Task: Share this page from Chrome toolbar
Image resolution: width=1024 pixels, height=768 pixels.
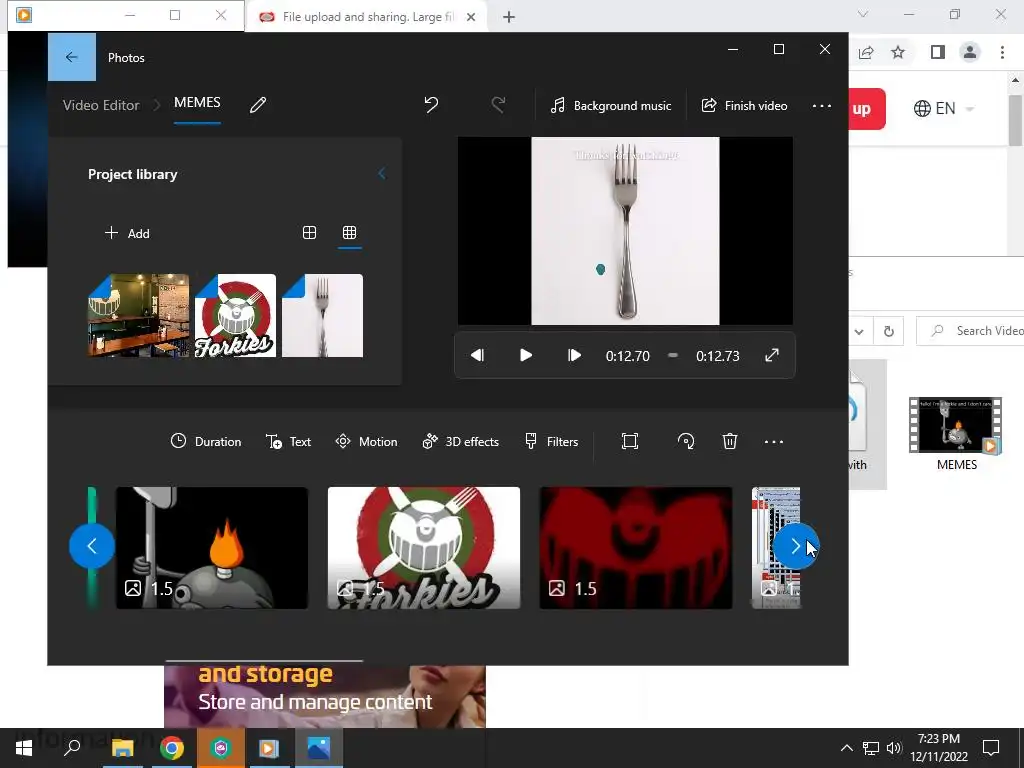Action: (866, 52)
